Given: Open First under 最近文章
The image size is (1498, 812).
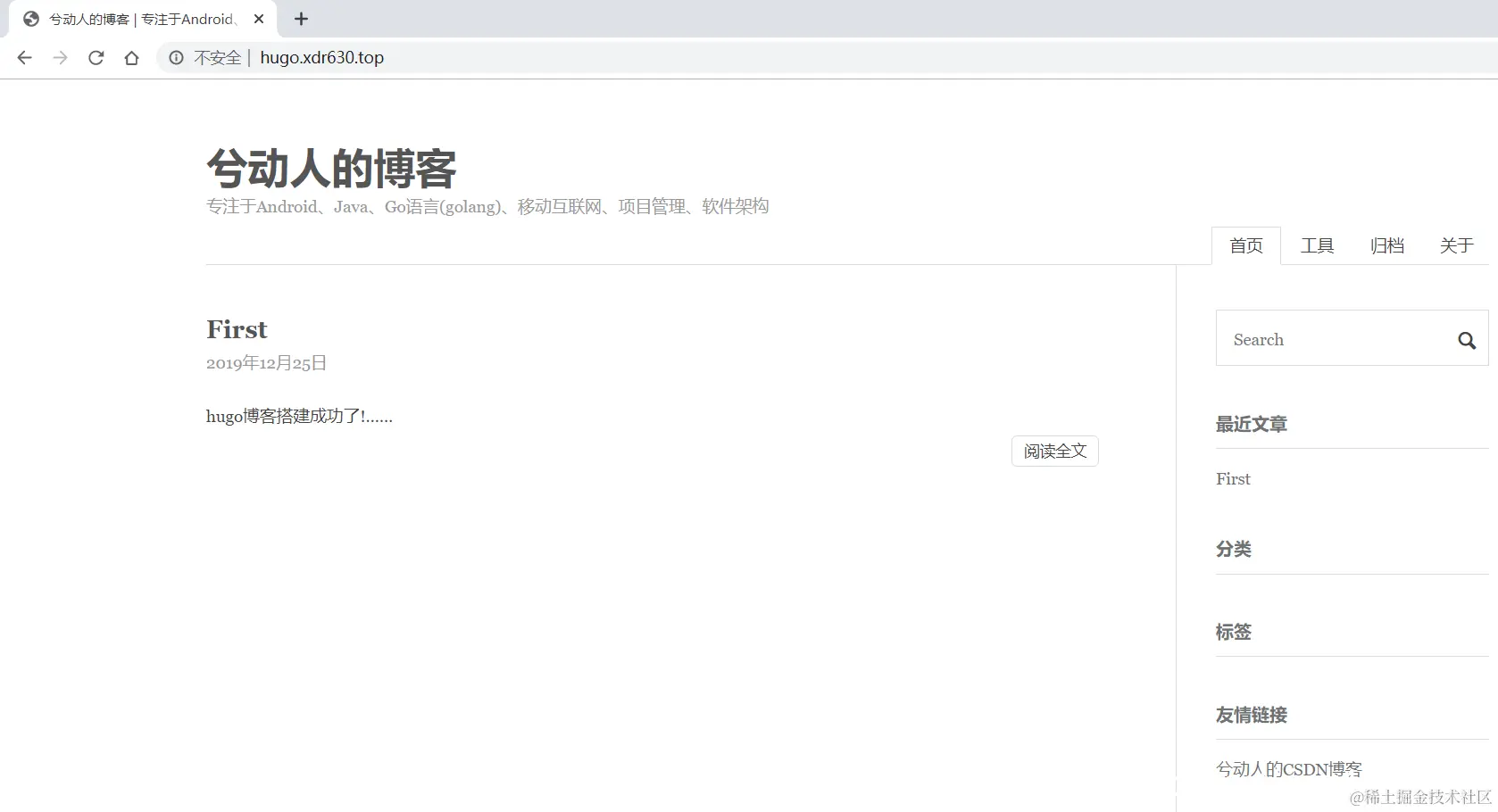Looking at the screenshot, I should point(1232,478).
